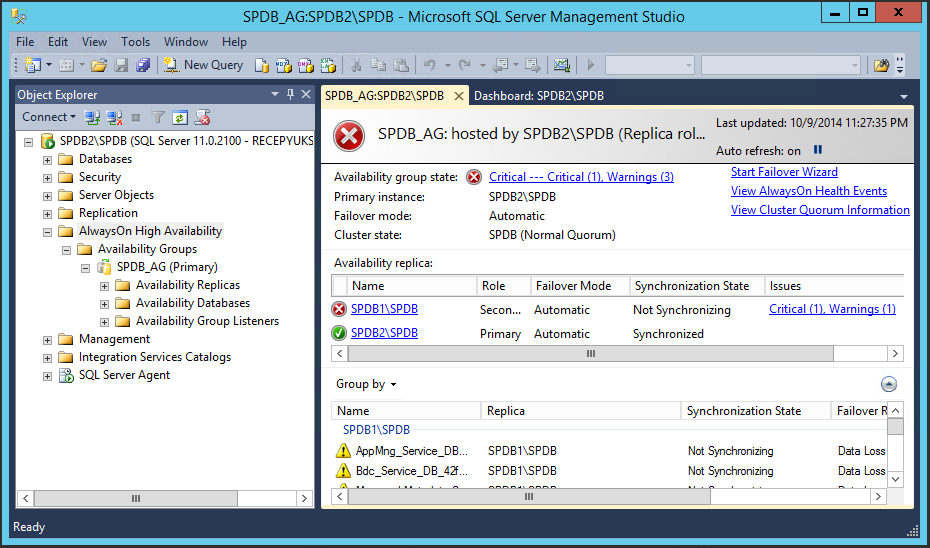This screenshot has height=548, width=930.
Task: Click the Activity Monitor toolbar icon
Action: tap(562, 65)
